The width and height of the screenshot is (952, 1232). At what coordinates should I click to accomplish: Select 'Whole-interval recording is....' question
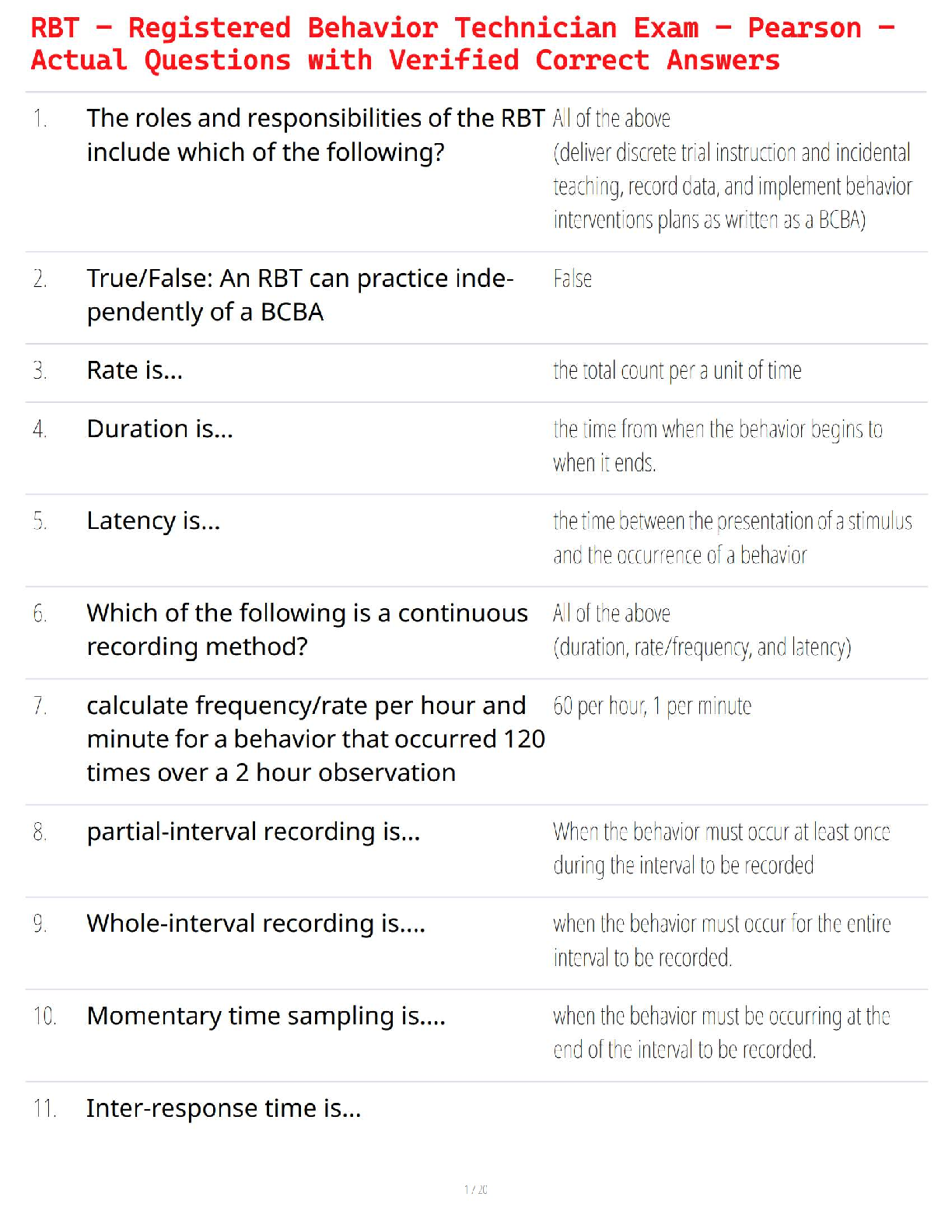pyautogui.click(x=256, y=924)
